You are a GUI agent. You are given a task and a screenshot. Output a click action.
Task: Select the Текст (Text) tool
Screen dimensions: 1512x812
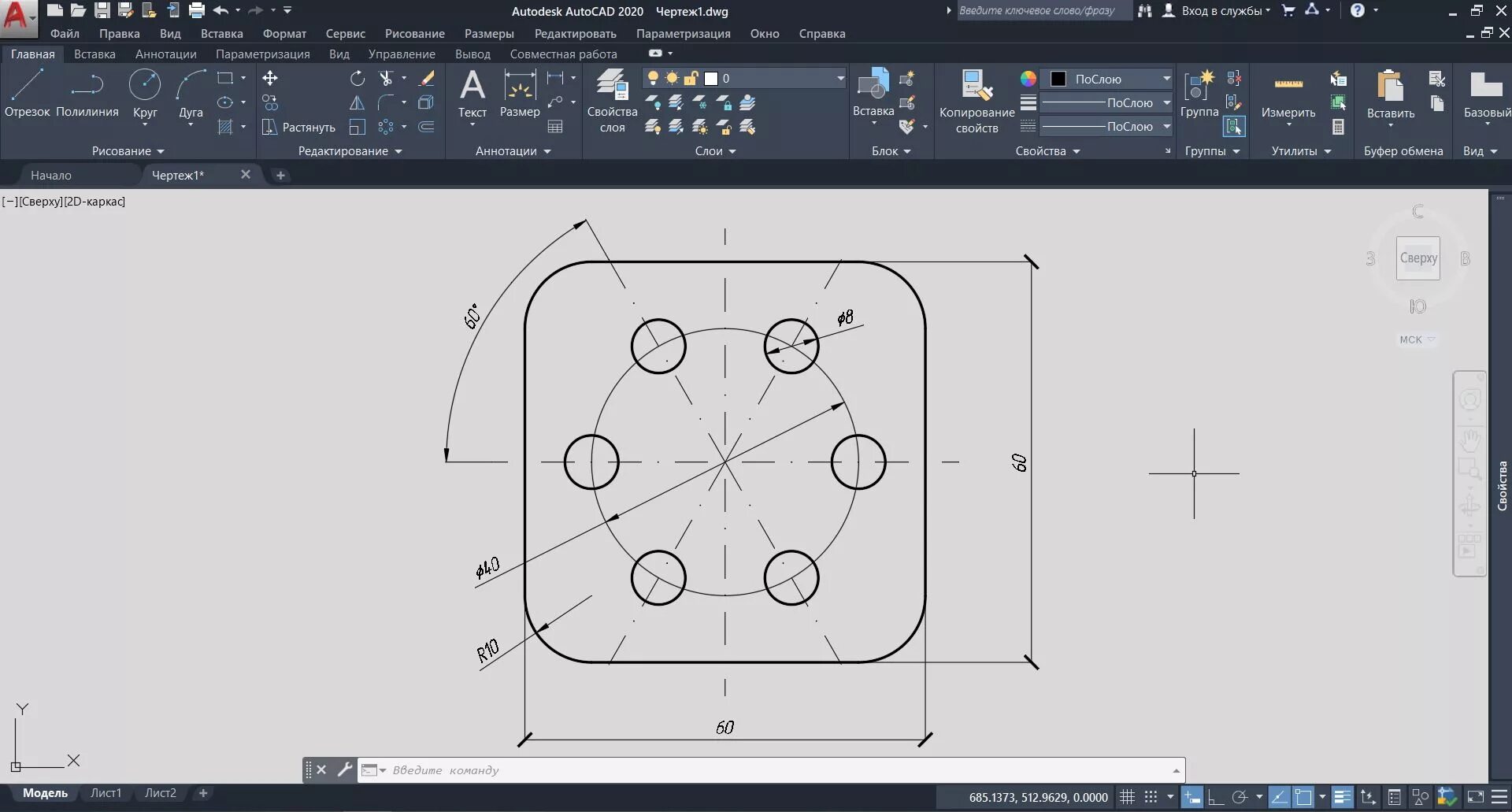(472, 93)
